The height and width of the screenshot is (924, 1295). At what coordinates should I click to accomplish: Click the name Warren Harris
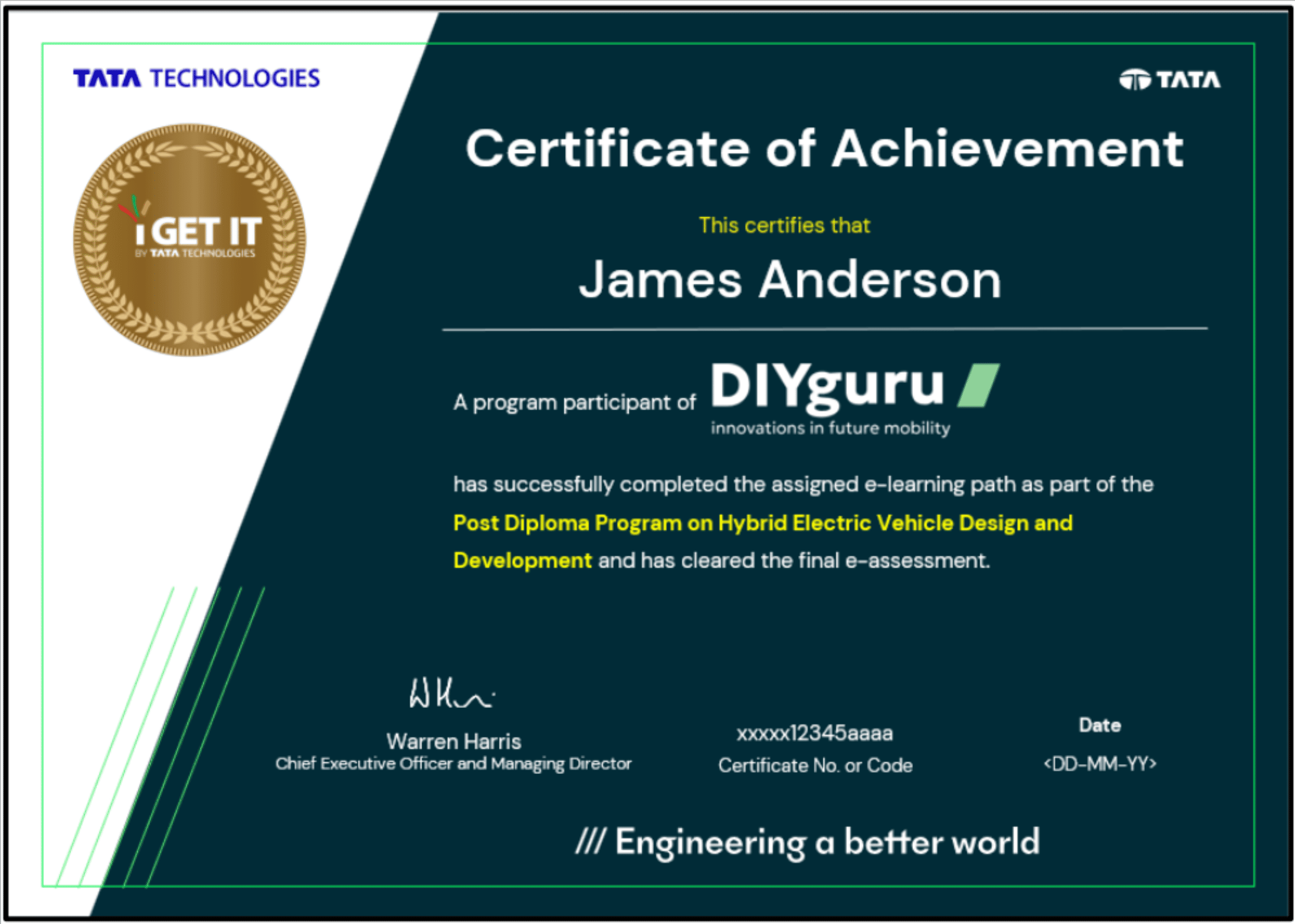click(454, 741)
